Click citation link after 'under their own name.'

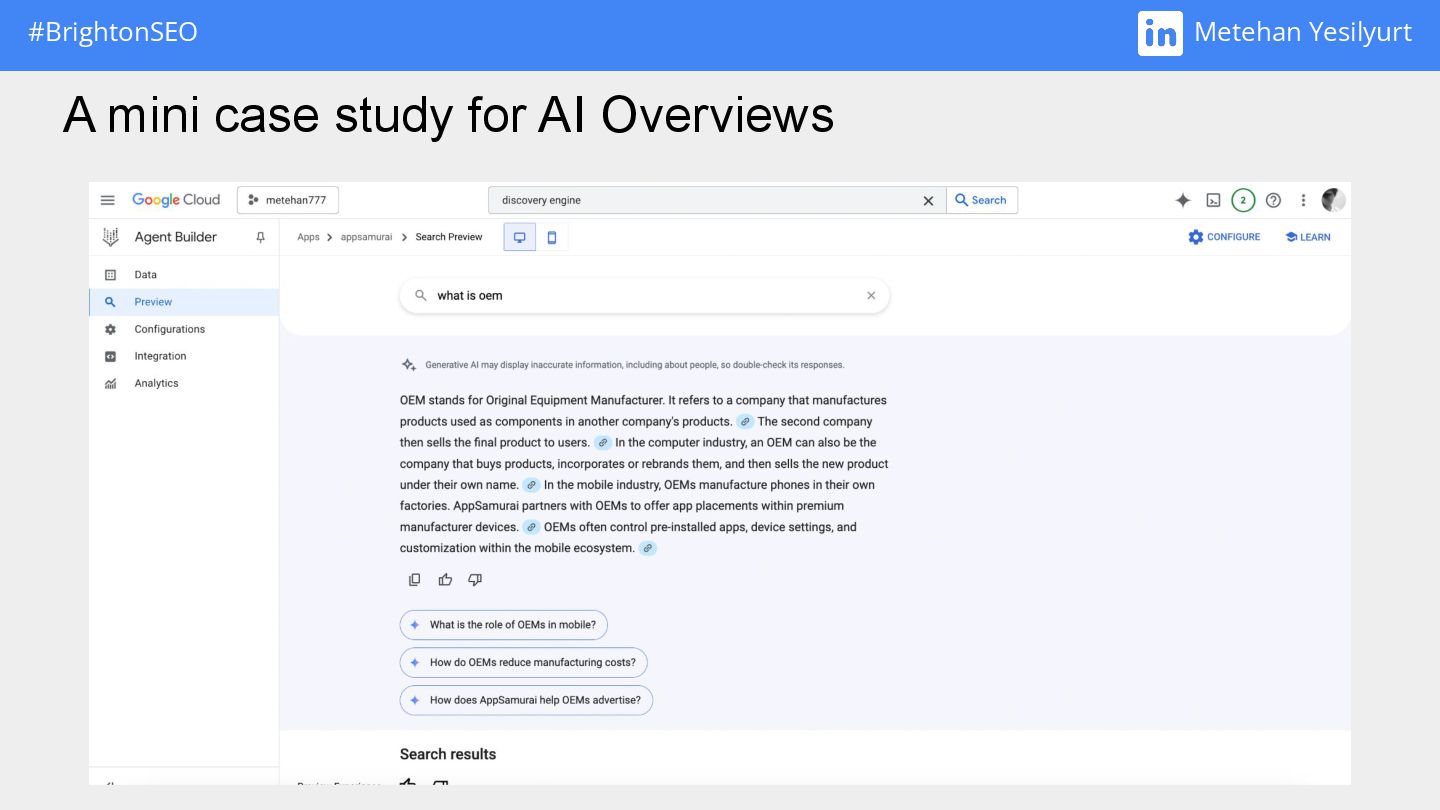[x=532, y=485]
